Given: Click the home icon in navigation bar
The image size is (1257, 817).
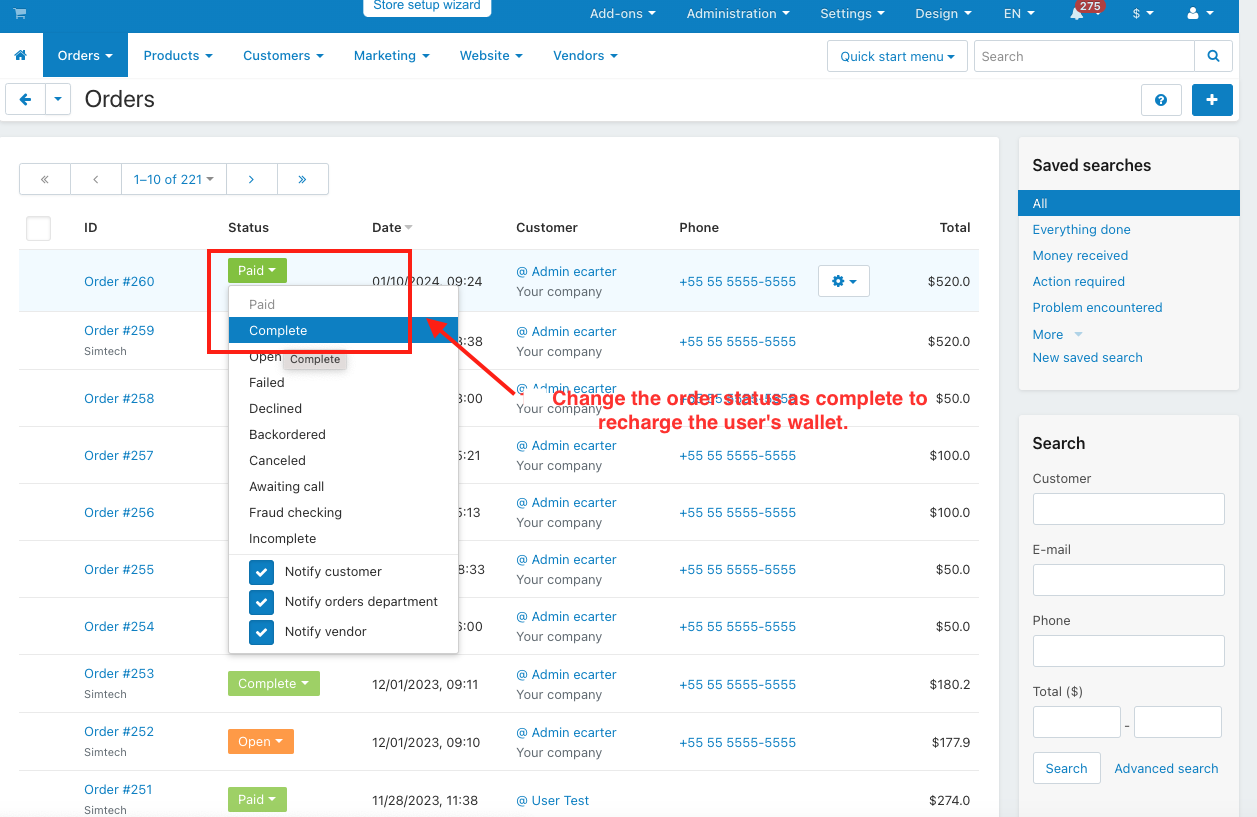Looking at the screenshot, I should click(20, 56).
